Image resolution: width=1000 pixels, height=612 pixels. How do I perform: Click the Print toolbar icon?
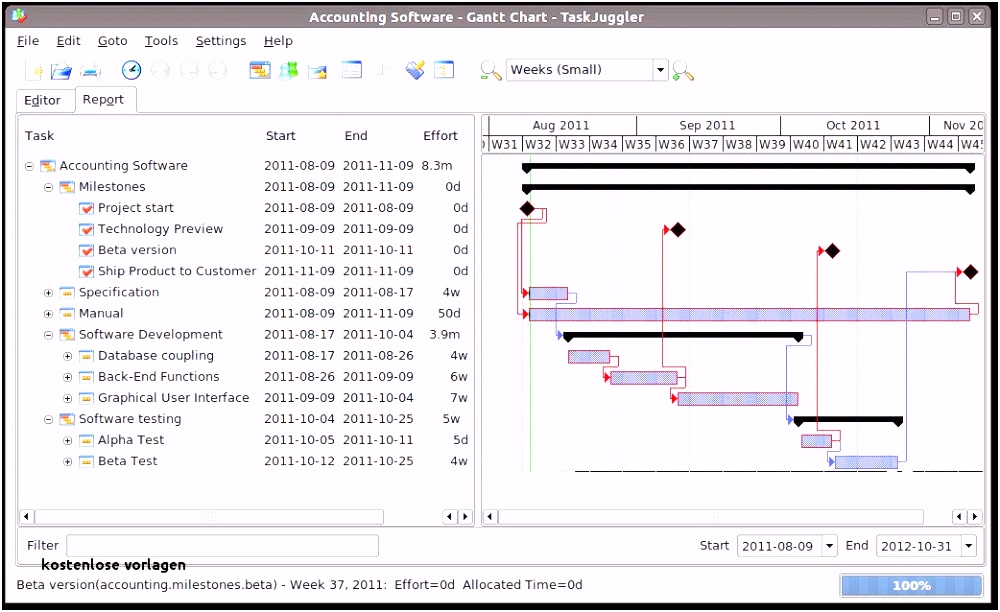coord(90,70)
